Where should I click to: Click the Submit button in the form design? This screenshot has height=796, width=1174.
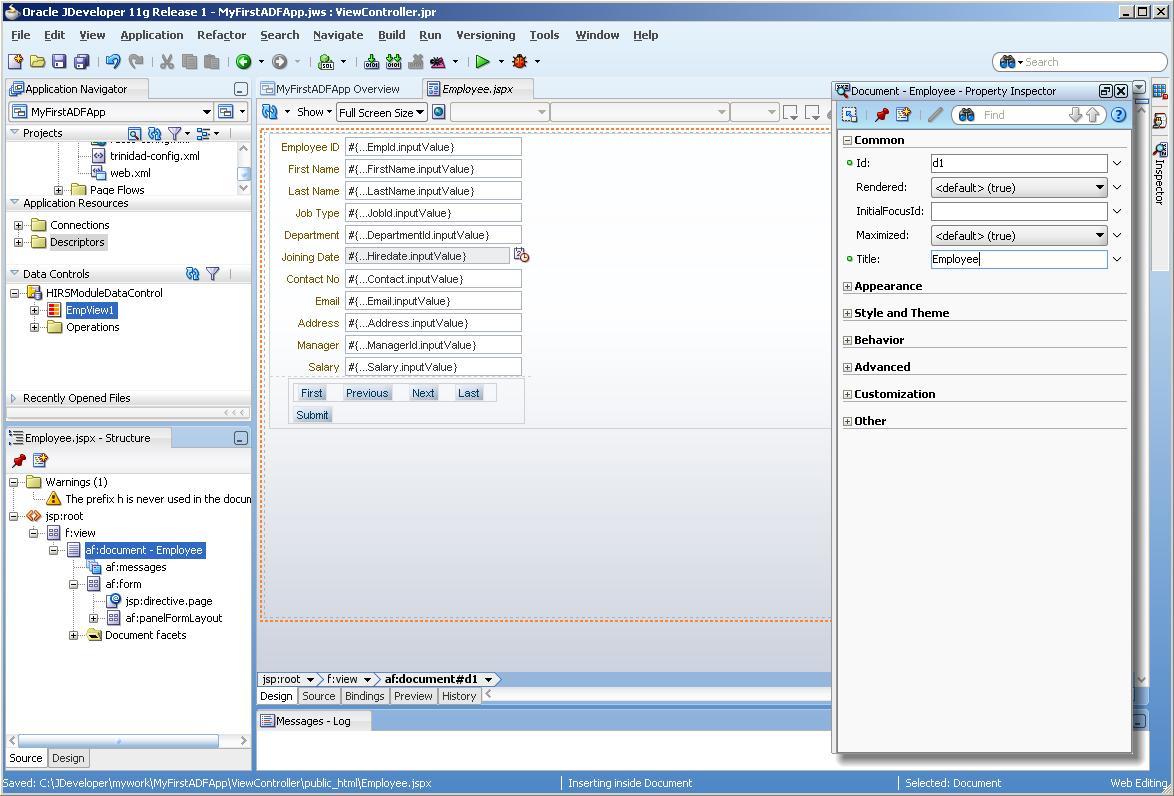point(312,415)
